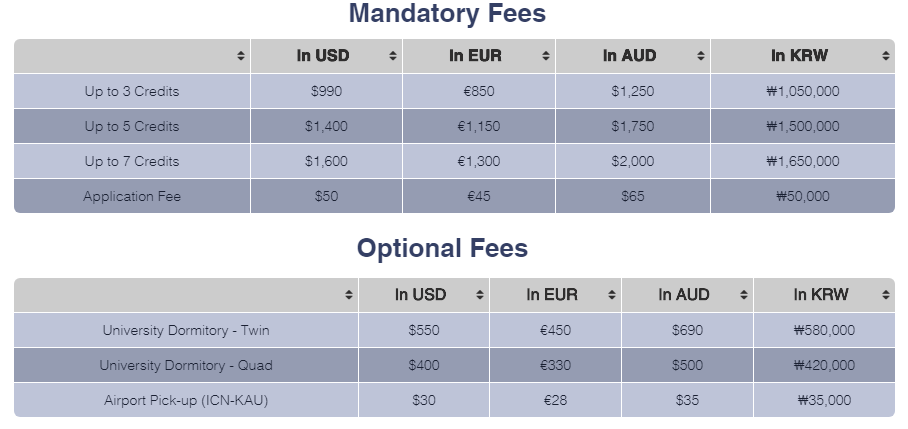Click University Dormitory - Twin row label

(186, 330)
